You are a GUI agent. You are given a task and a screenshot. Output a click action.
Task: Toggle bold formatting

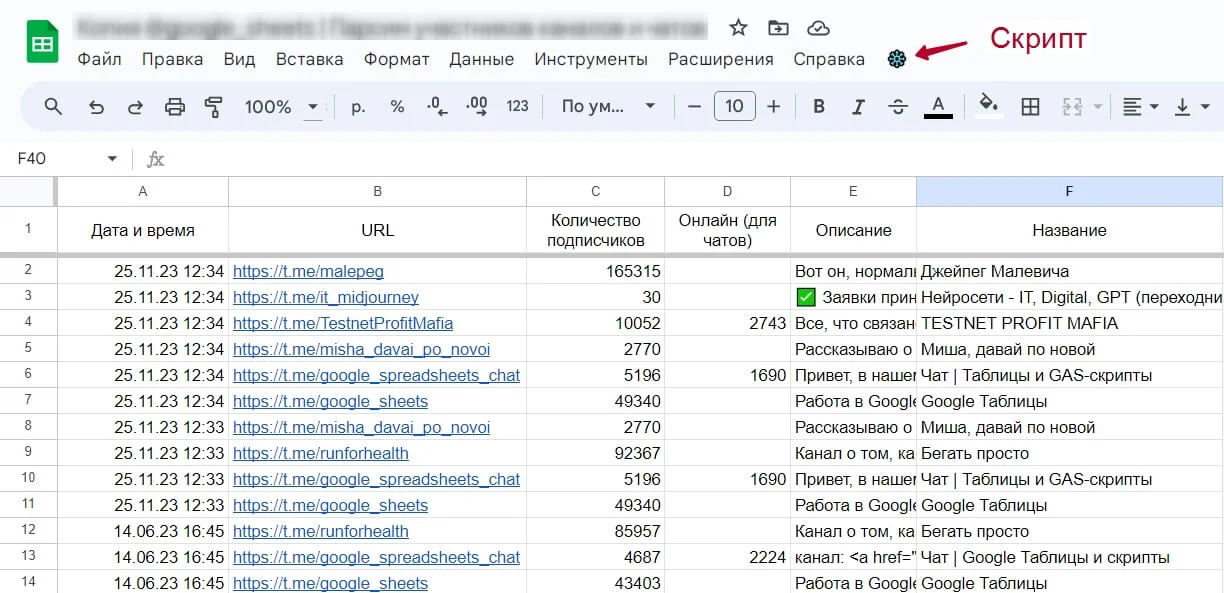tap(819, 107)
